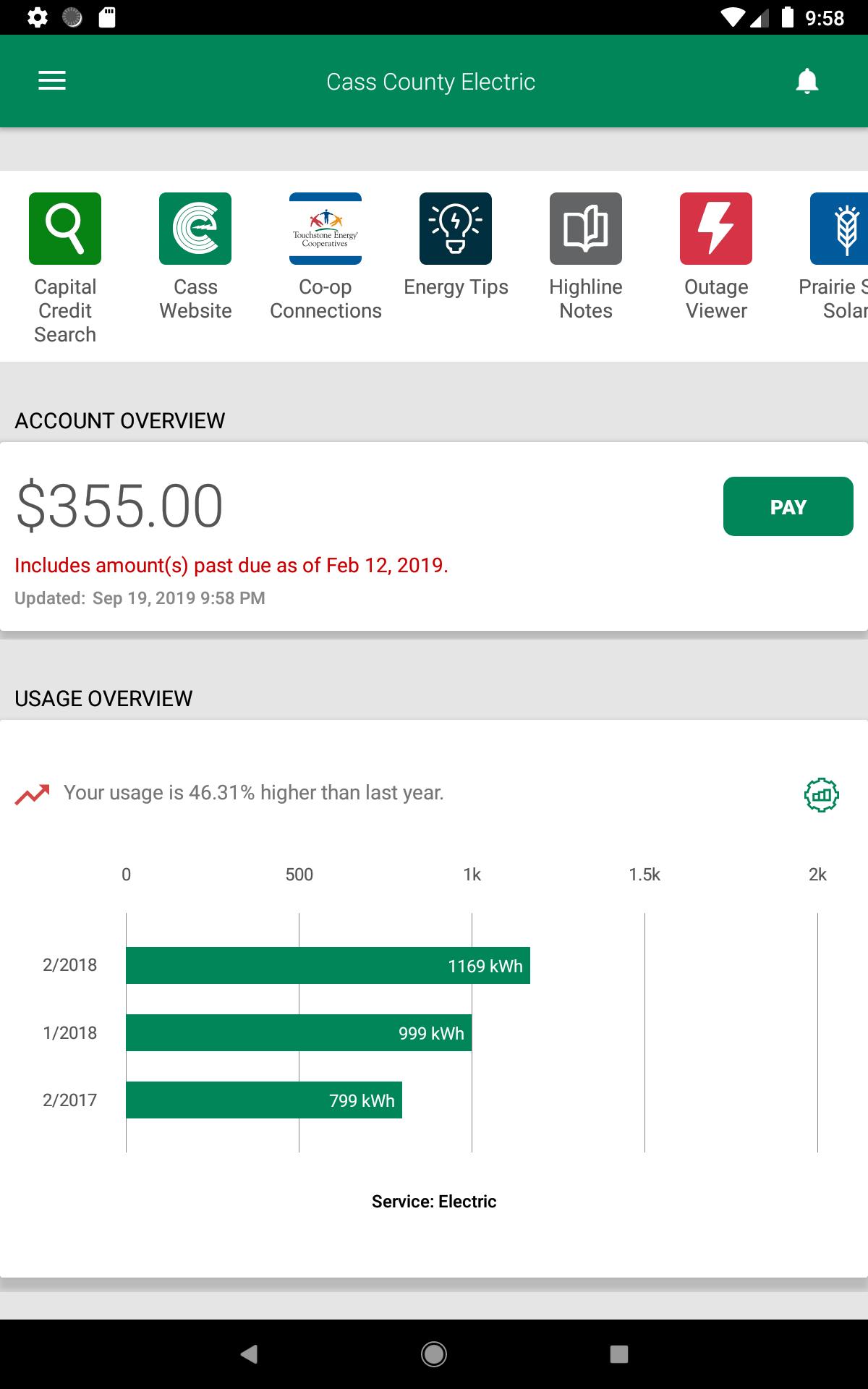Open Co-op Connections Touchstone Energy icon
Image resolution: width=868 pixels, height=1389 pixels.
coord(325,229)
